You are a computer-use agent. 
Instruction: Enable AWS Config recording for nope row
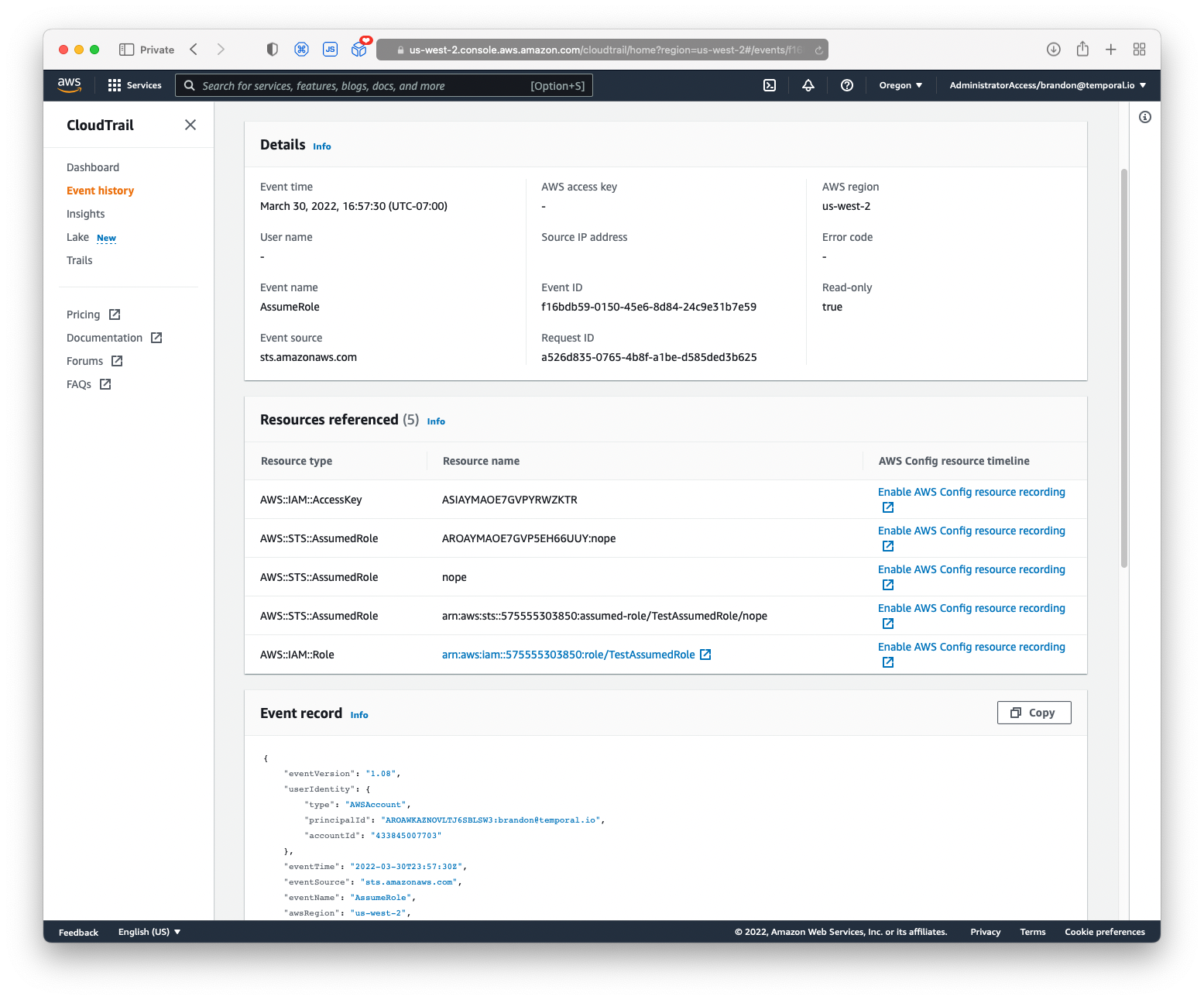tap(971, 569)
